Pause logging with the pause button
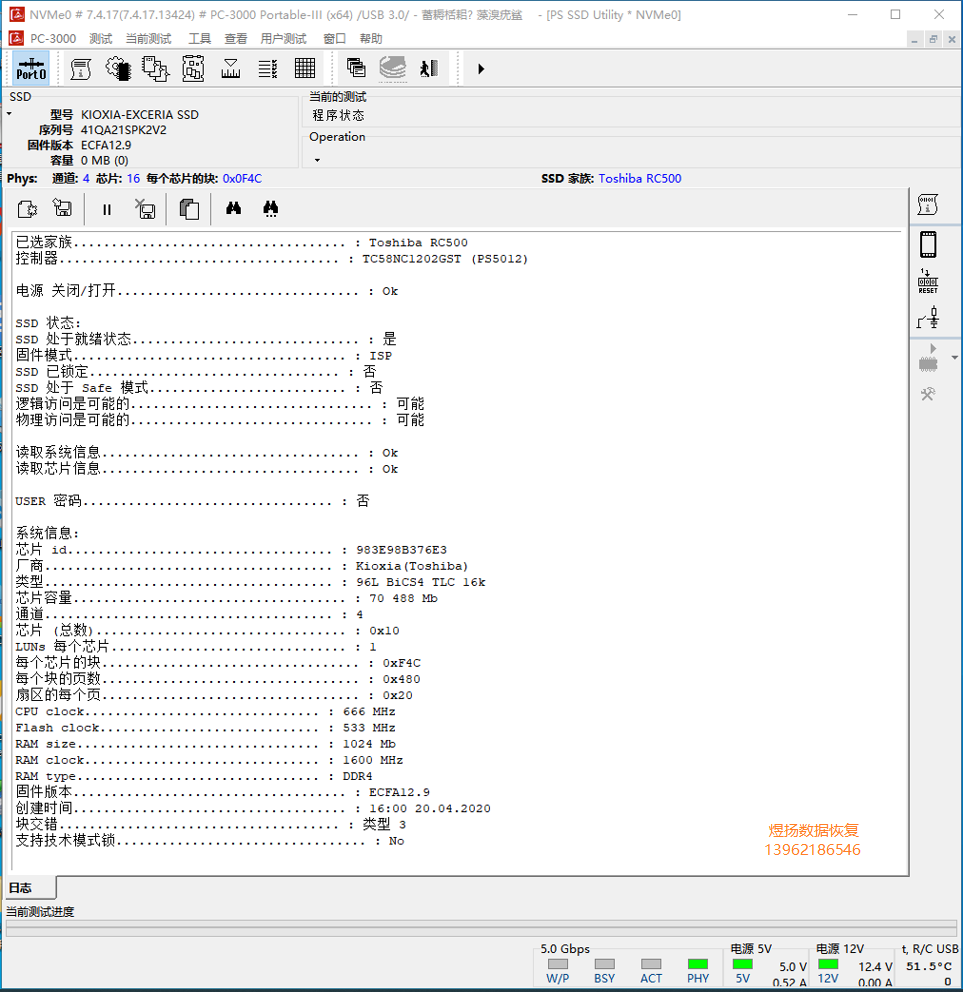This screenshot has width=963, height=992. 107,209
